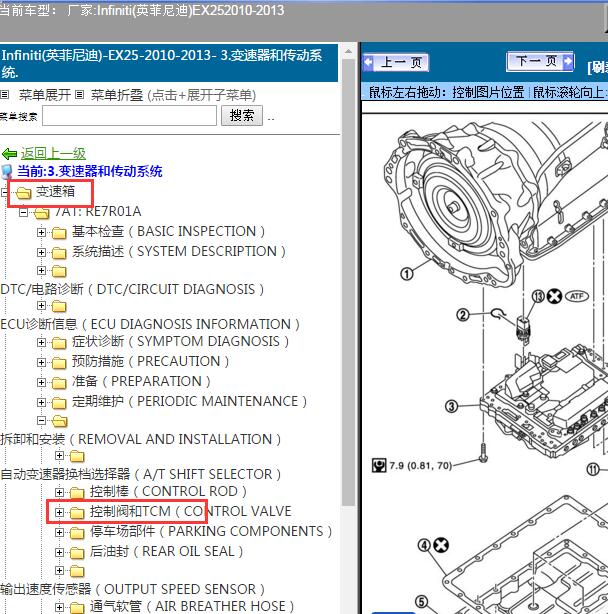Image resolution: width=608 pixels, height=614 pixels.
Task: Click the folder icon beside 系统描述 SYSTEM DESCRIPTION
Action: click(59, 253)
